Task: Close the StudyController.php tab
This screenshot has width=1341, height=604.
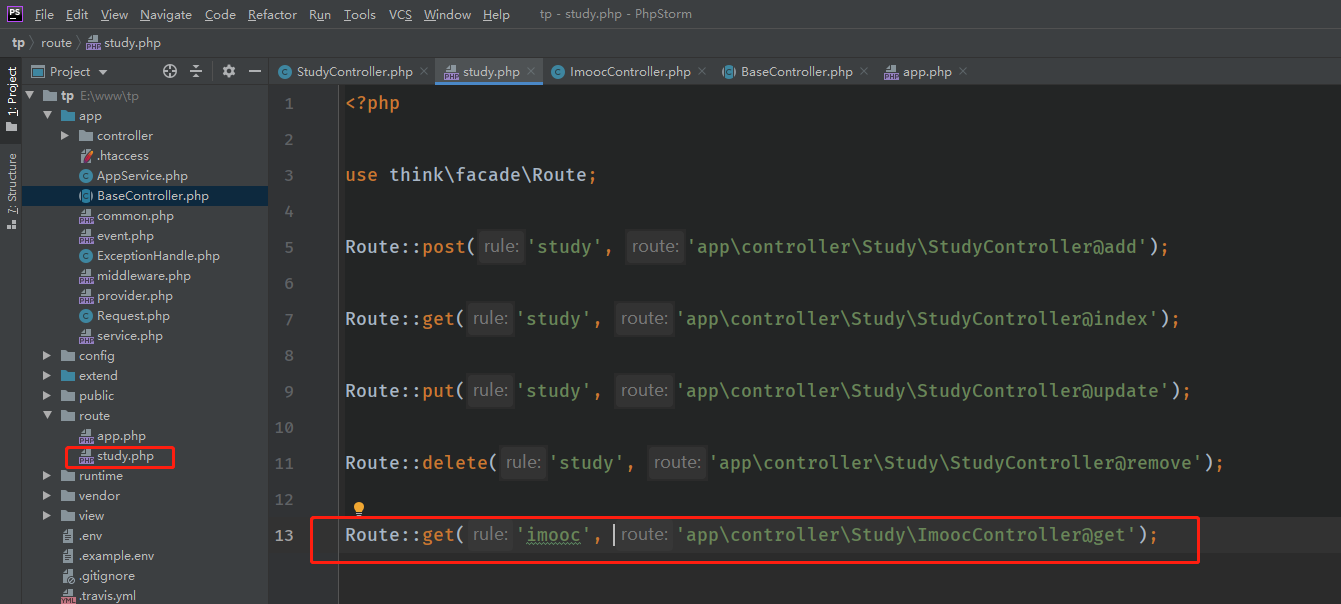Action: point(424,71)
